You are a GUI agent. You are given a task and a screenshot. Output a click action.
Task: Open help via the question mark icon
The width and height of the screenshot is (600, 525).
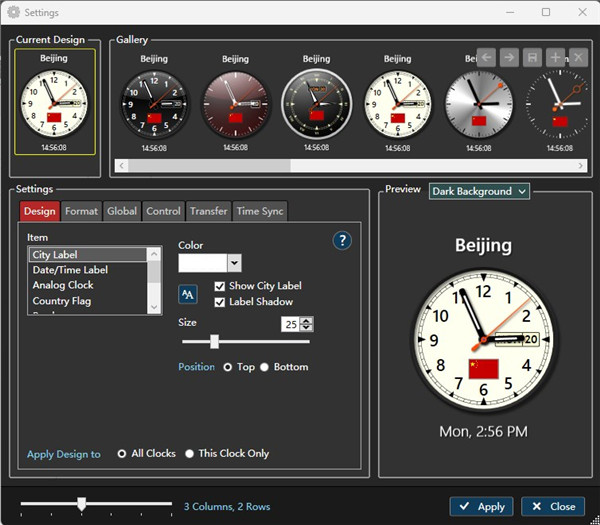[x=342, y=240]
